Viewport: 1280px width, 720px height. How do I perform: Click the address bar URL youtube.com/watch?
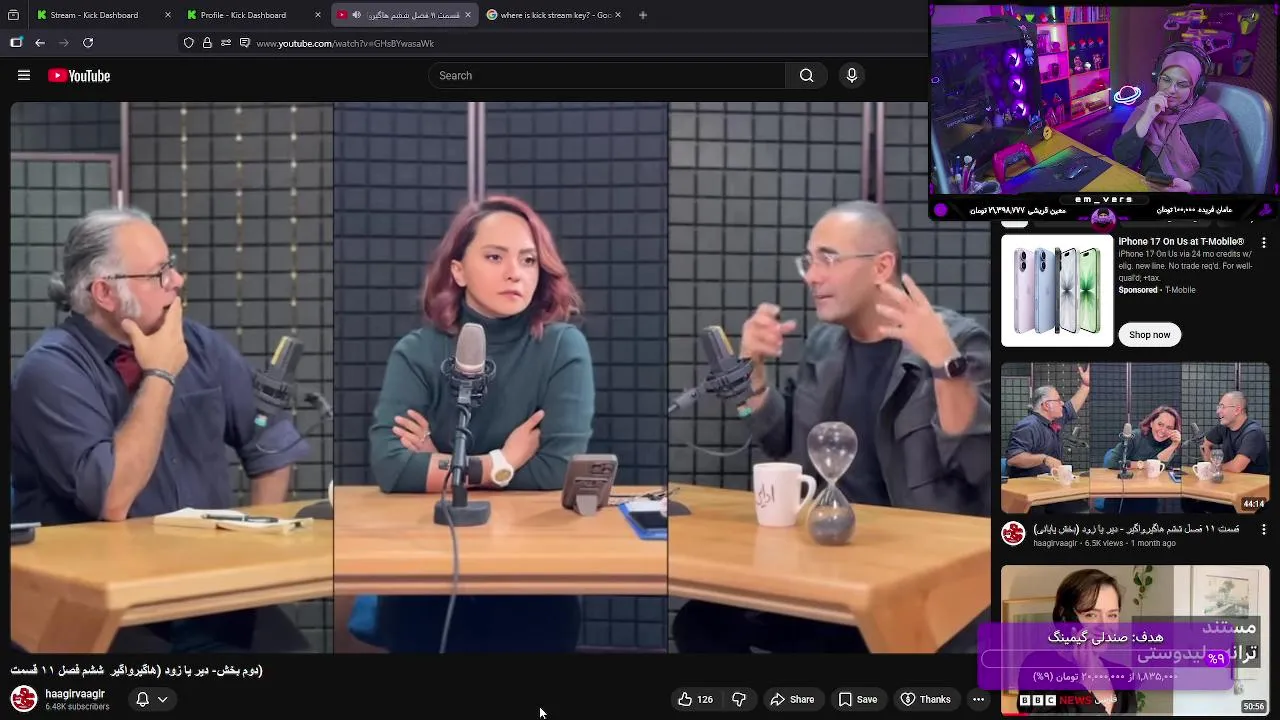click(345, 43)
